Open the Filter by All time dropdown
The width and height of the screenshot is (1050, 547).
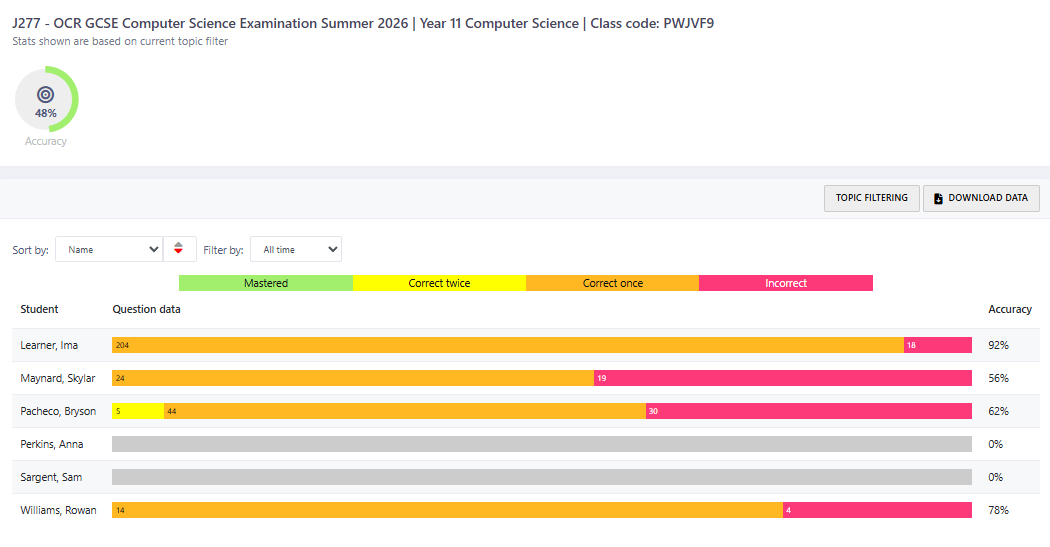(x=295, y=249)
